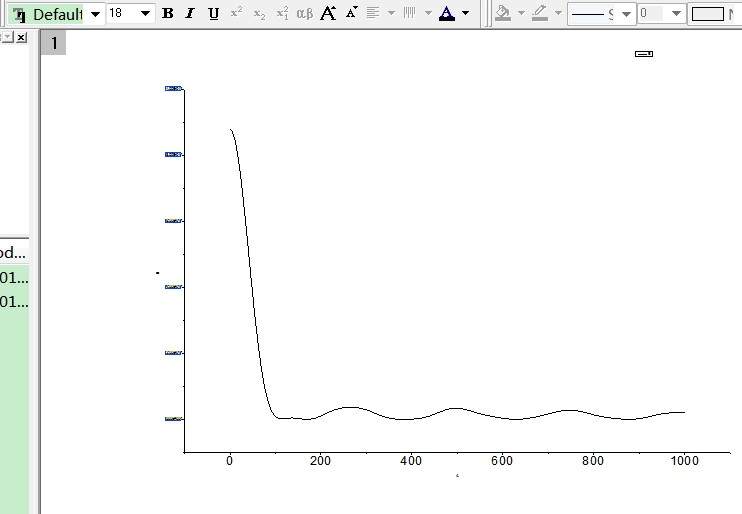Image resolution: width=742 pixels, height=514 pixels.
Task: Open the font size 18 dropdown
Action: (145, 13)
